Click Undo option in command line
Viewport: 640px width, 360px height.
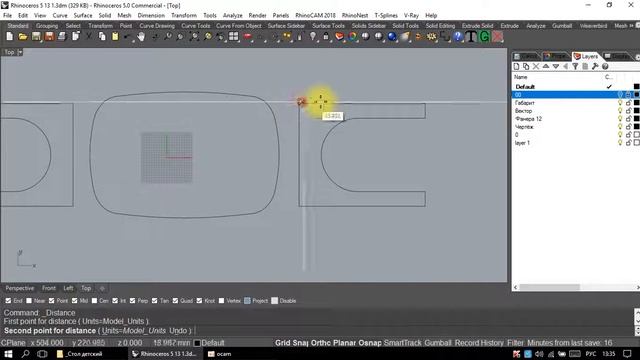178,331
